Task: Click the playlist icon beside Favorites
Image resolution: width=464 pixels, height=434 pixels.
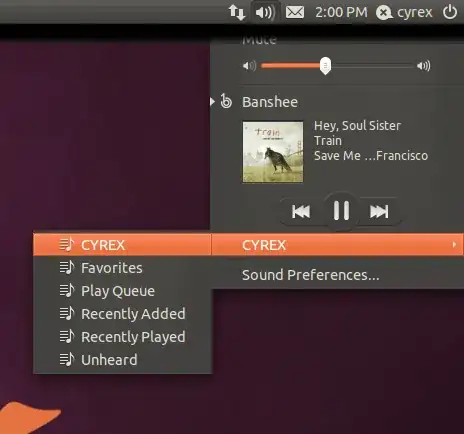Action: coord(67,268)
